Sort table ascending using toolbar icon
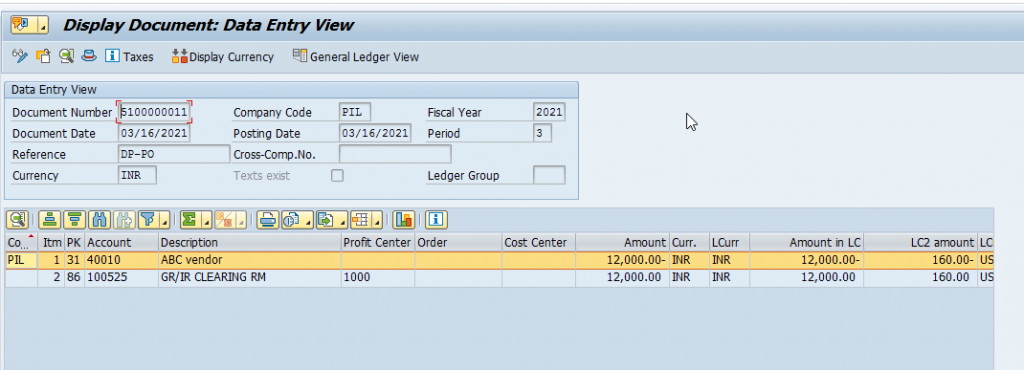Image resolution: width=1024 pixels, height=370 pixels. pos(50,220)
